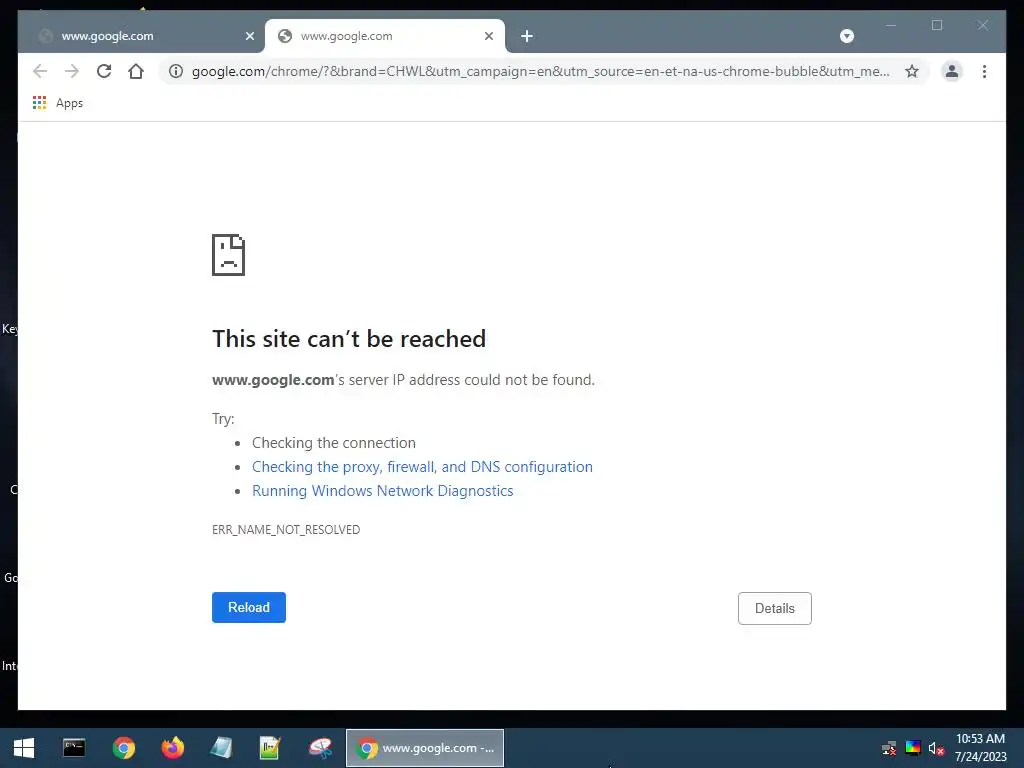Viewport: 1024px width, 768px height.
Task: Minimize the Chrome window
Action: (891, 25)
